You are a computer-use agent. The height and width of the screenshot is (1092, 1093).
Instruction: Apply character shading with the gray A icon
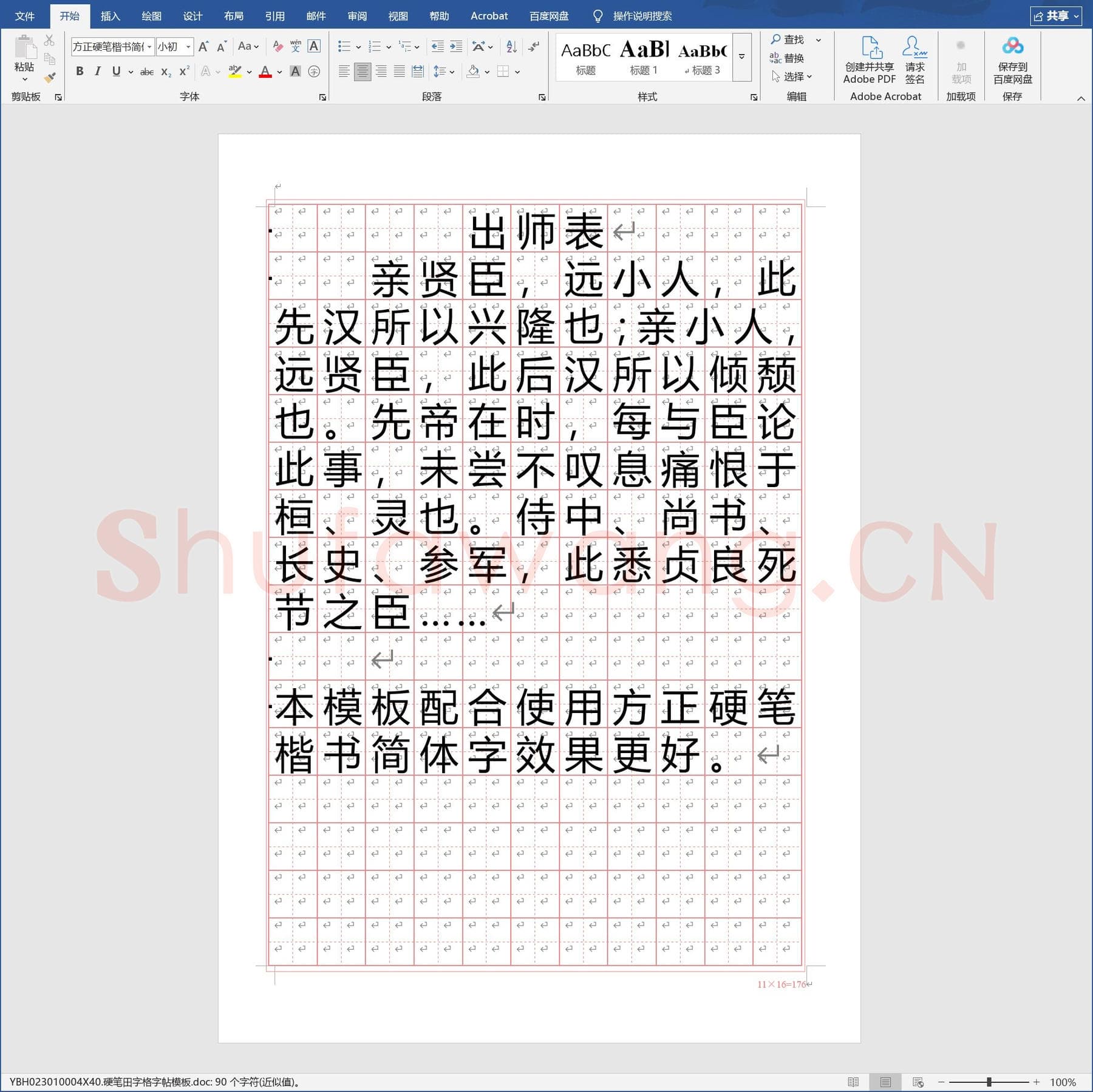pos(295,72)
